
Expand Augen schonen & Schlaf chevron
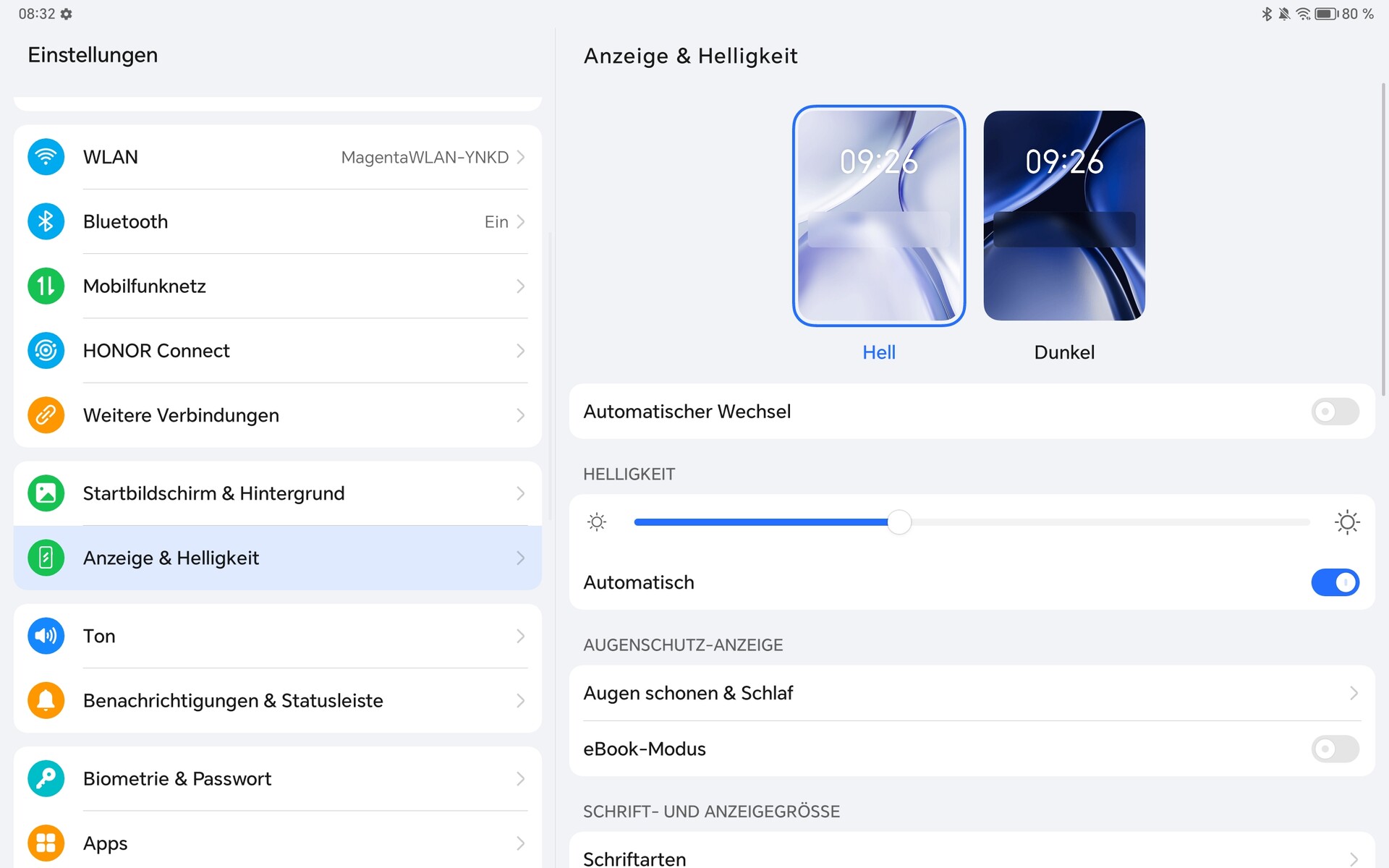click(x=1353, y=693)
